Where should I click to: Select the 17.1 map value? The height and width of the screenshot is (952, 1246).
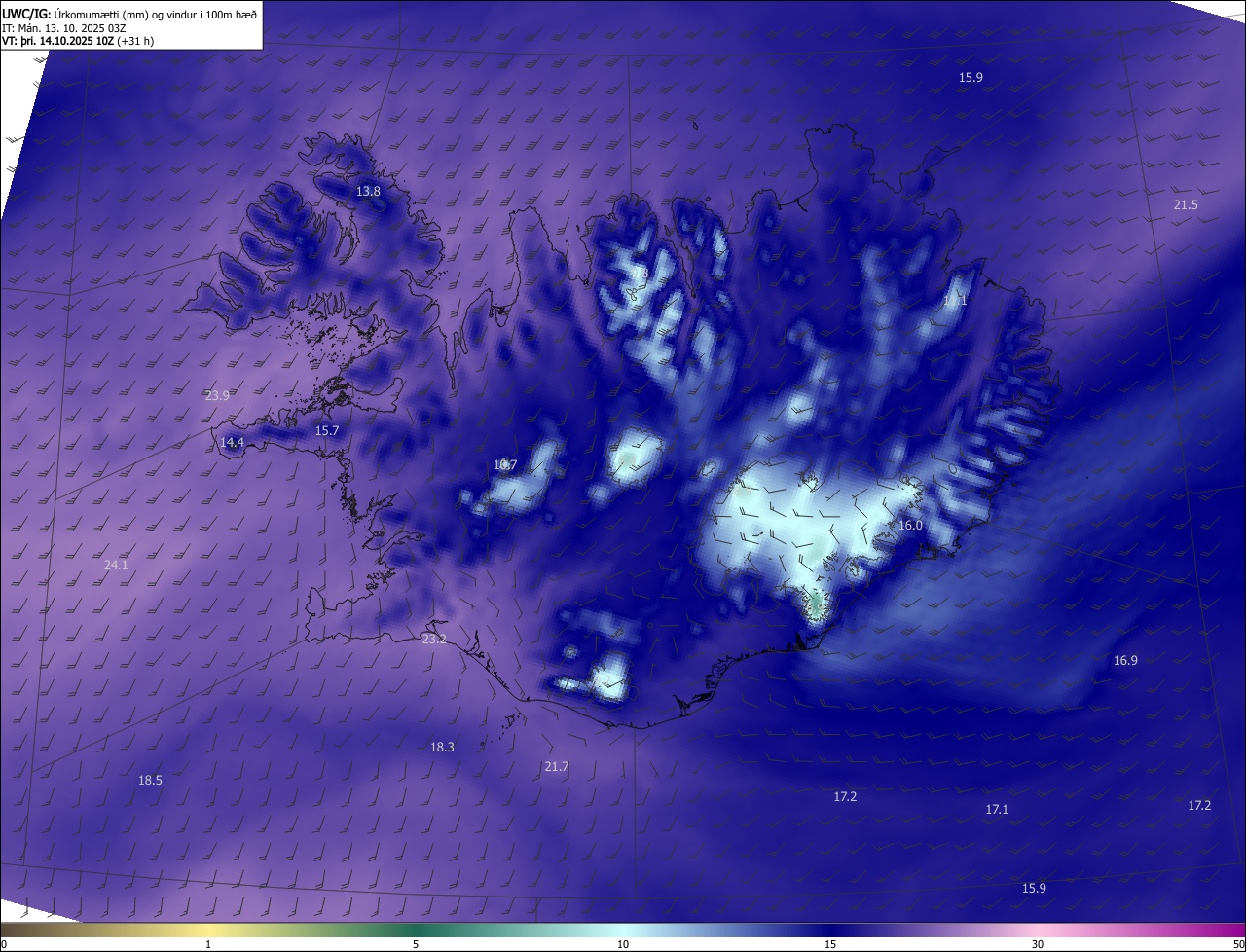997,809
